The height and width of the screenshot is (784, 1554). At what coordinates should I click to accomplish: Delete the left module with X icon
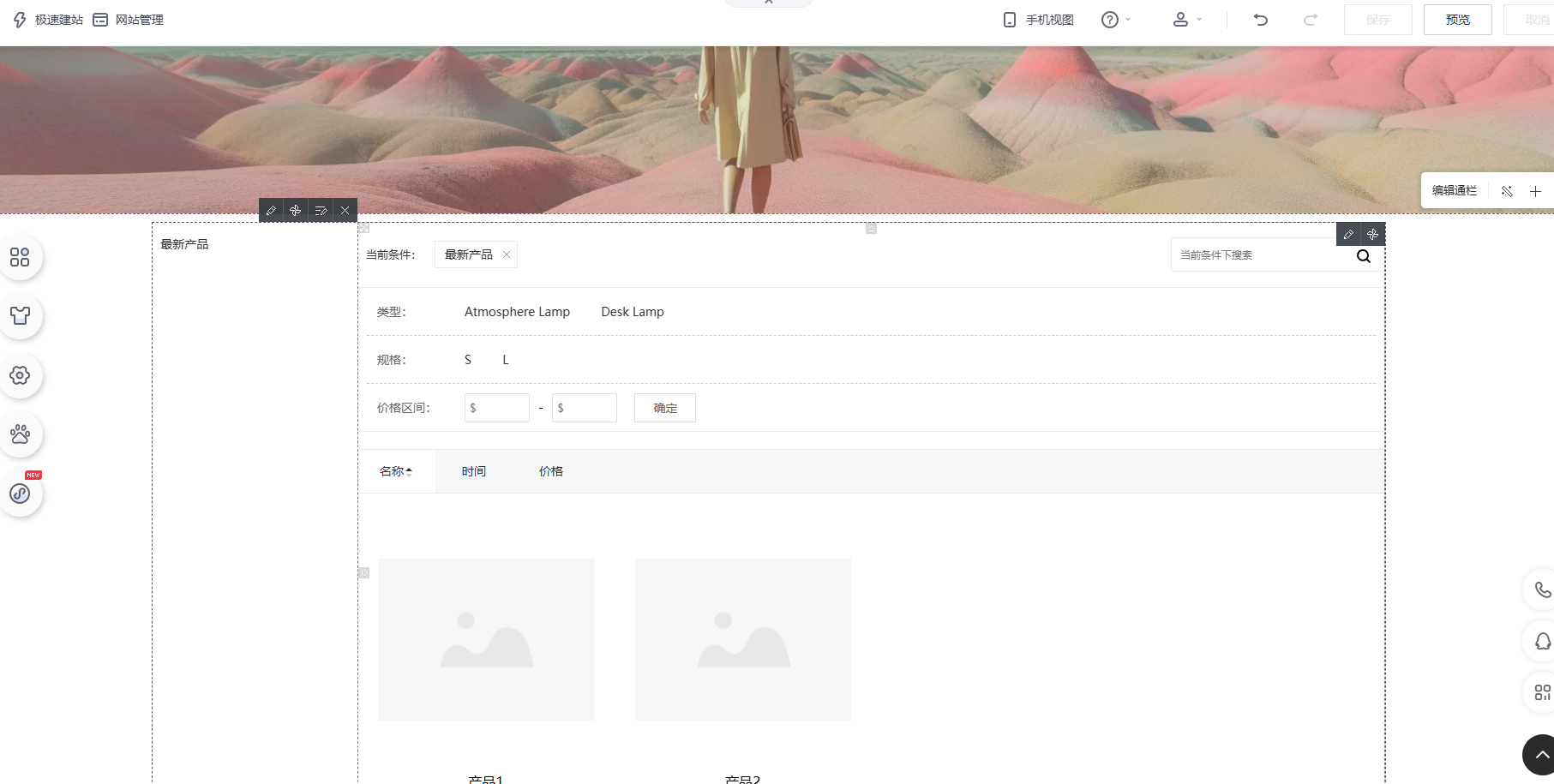pyautogui.click(x=345, y=211)
